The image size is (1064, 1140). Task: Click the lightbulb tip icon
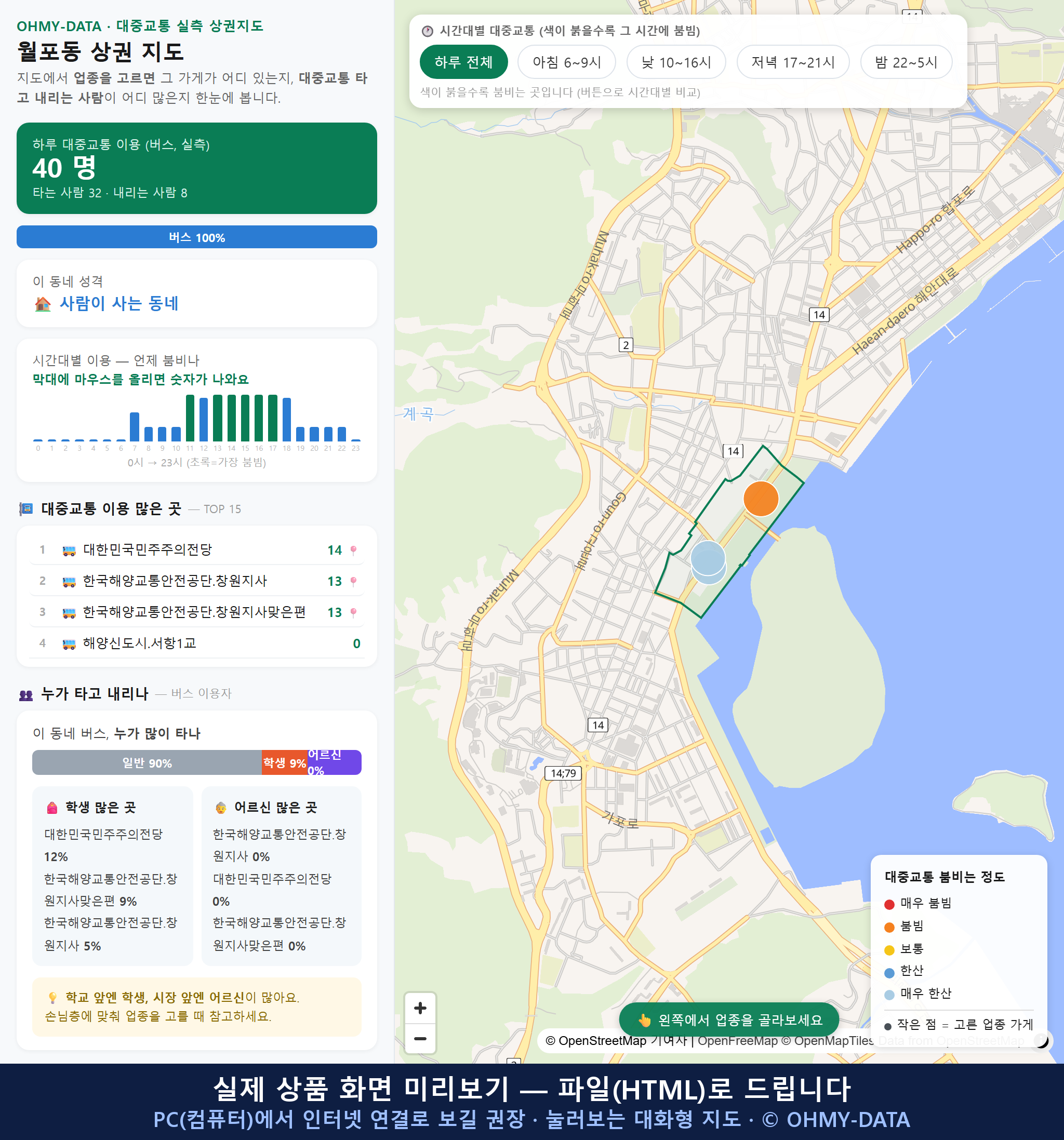pos(52,998)
